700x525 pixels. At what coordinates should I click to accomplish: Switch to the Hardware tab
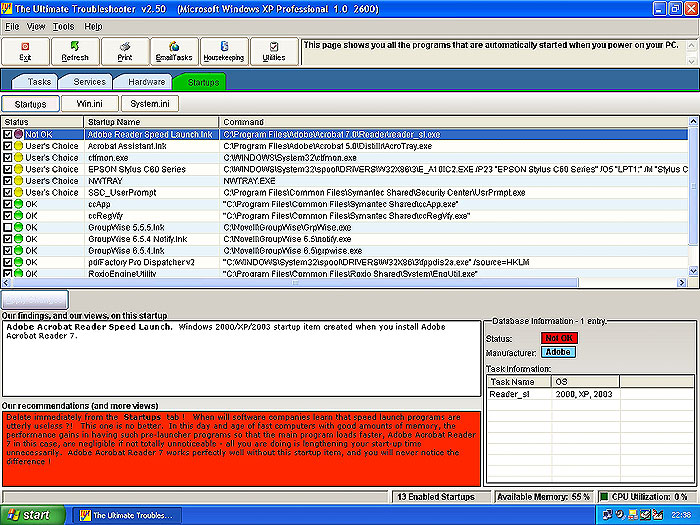(x=145, y=82)
